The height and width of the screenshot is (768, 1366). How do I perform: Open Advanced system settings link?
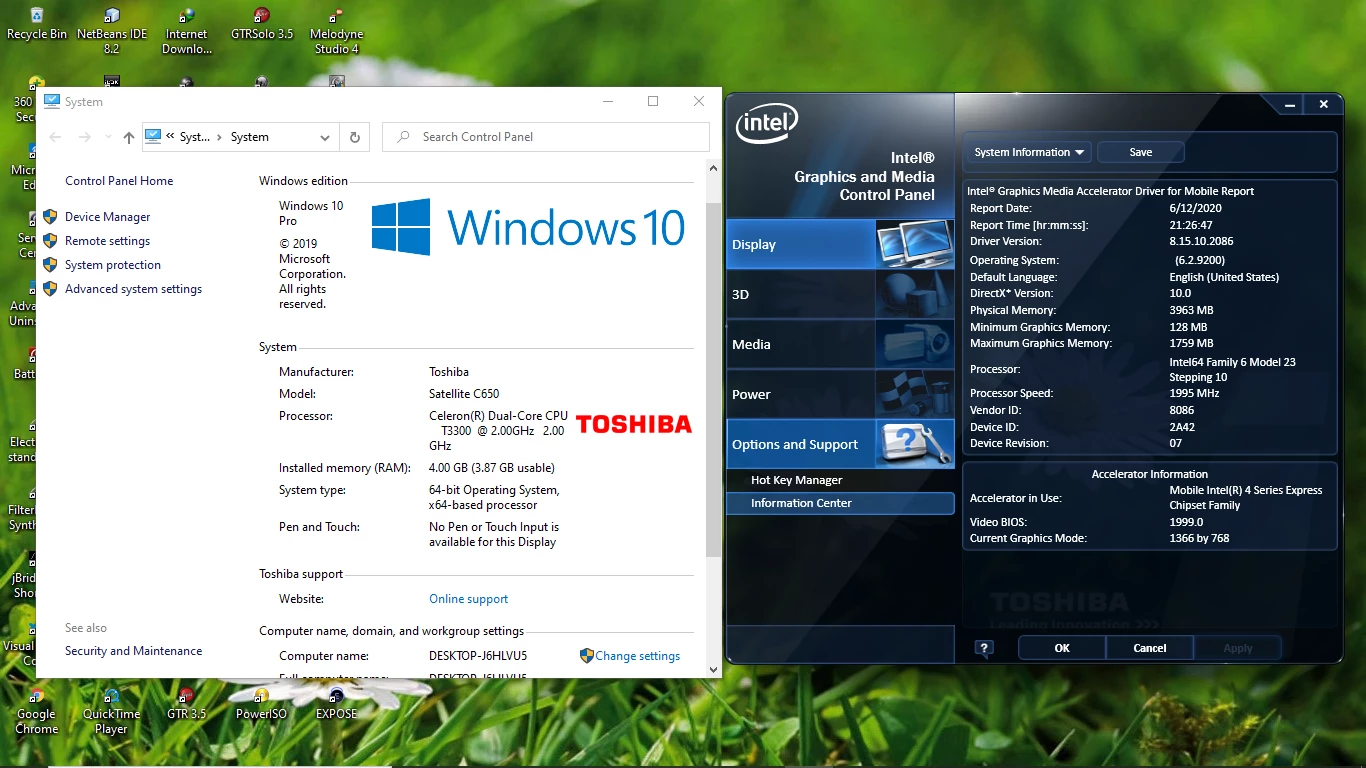click(x=134, y=289)
